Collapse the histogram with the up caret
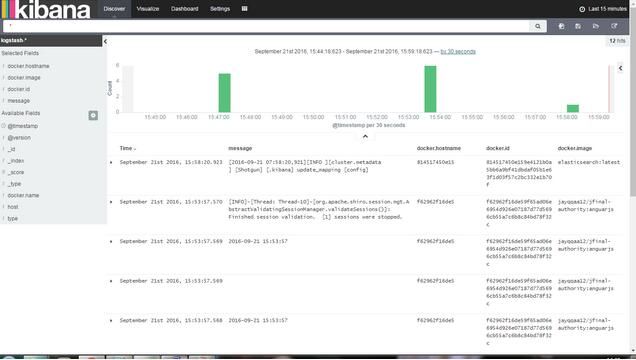The width and height of the screenshot is (636, 360). point(365,137)
